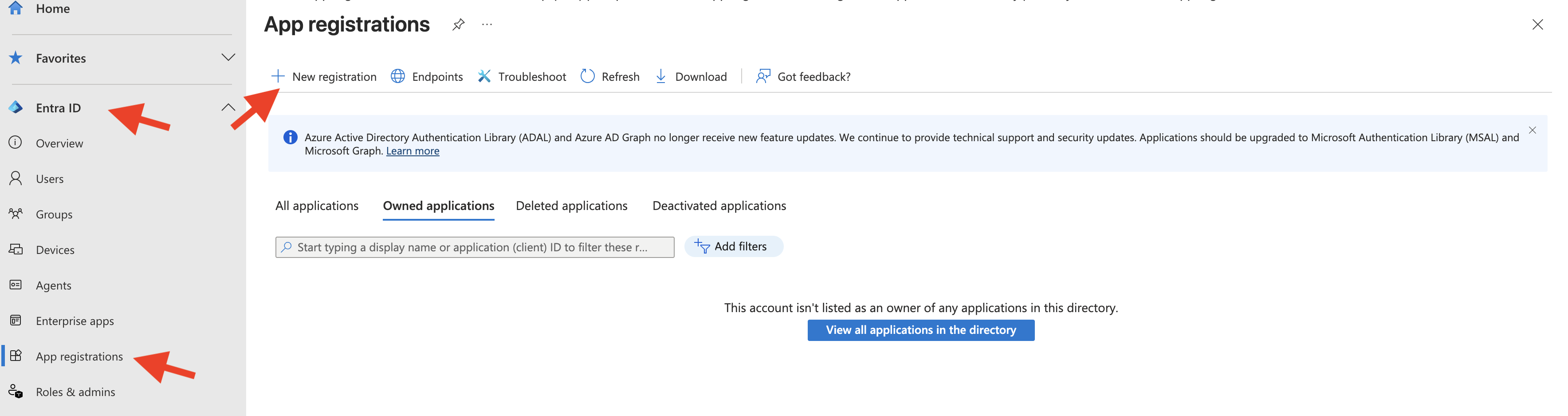The image size is (1568, 416).
Task: Click the Download arrow icon
Action: 661,76
